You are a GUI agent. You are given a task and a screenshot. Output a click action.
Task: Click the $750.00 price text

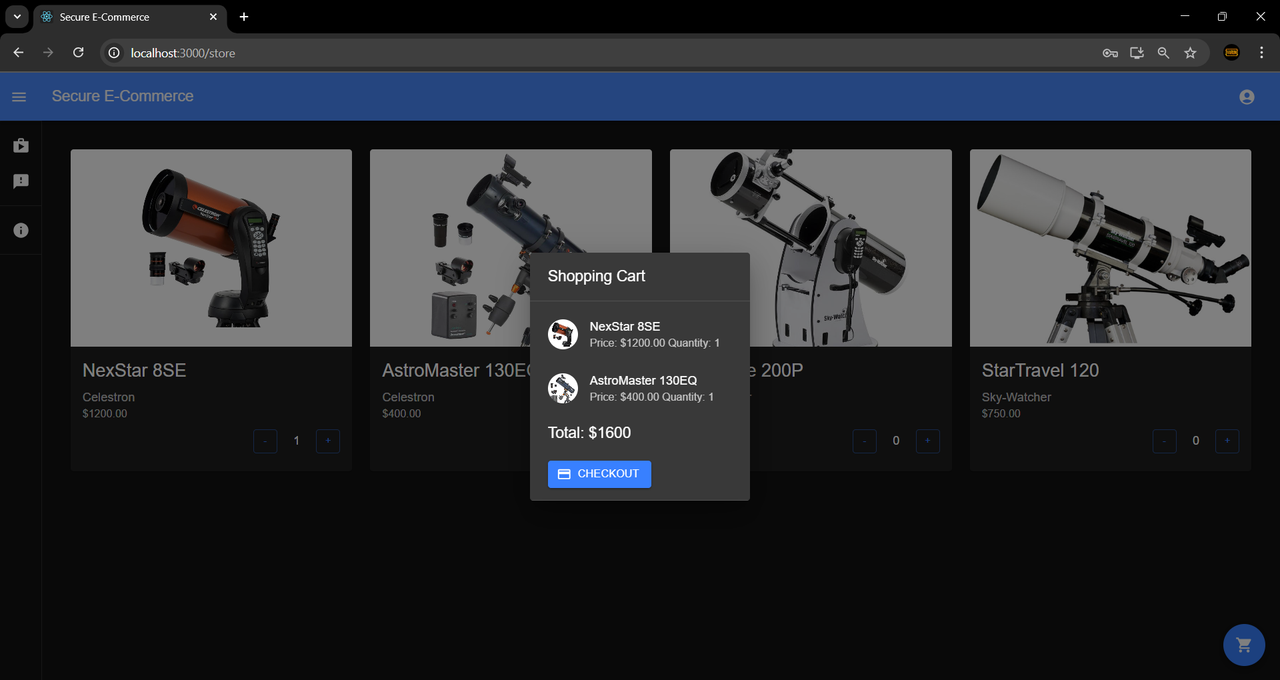[1001, 414]
